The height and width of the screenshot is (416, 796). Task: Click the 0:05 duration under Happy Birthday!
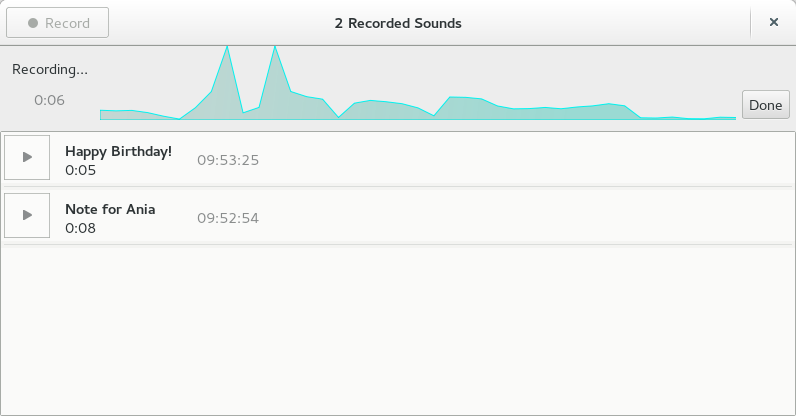[x=80, y=170]
